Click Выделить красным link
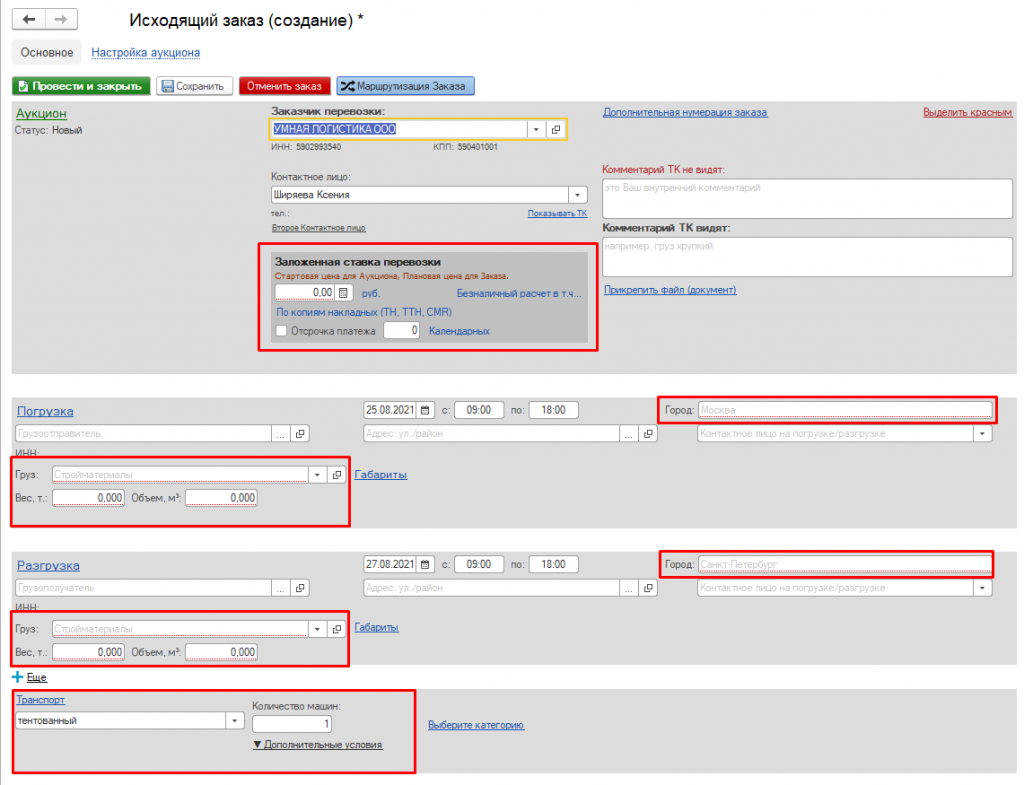The image size is (1024, 785). click(x=967, y=112)
